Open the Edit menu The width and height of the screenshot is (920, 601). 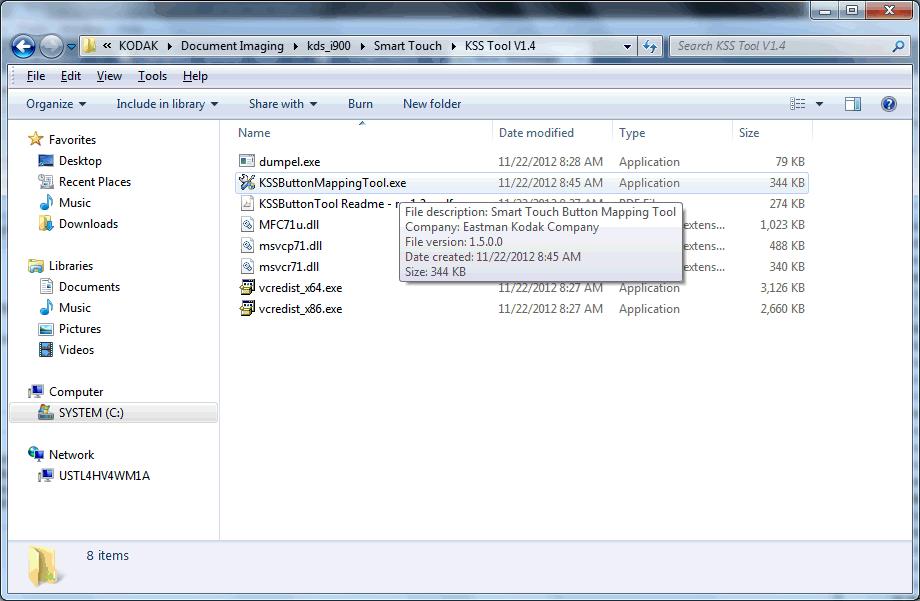pos(71,76)
